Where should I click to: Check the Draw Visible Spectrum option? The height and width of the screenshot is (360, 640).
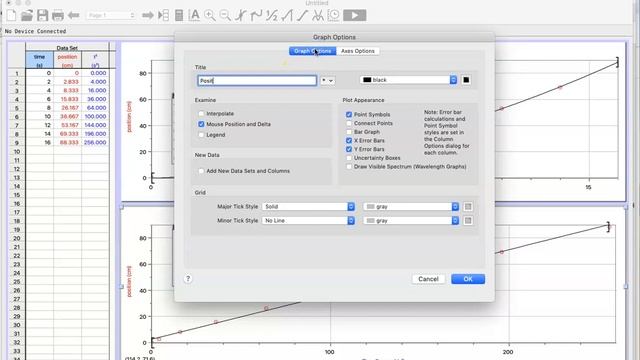click(349, 167)
